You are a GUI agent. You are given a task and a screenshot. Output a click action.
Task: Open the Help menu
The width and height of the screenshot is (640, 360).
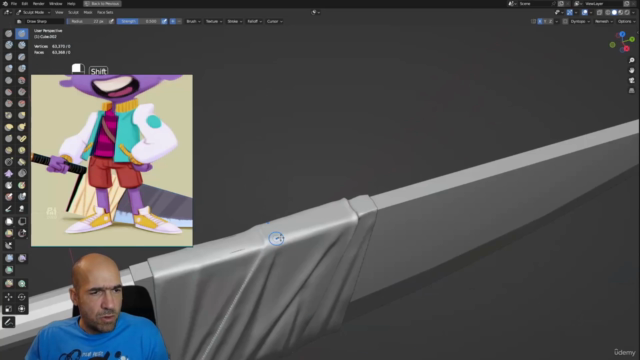(71, 4)
